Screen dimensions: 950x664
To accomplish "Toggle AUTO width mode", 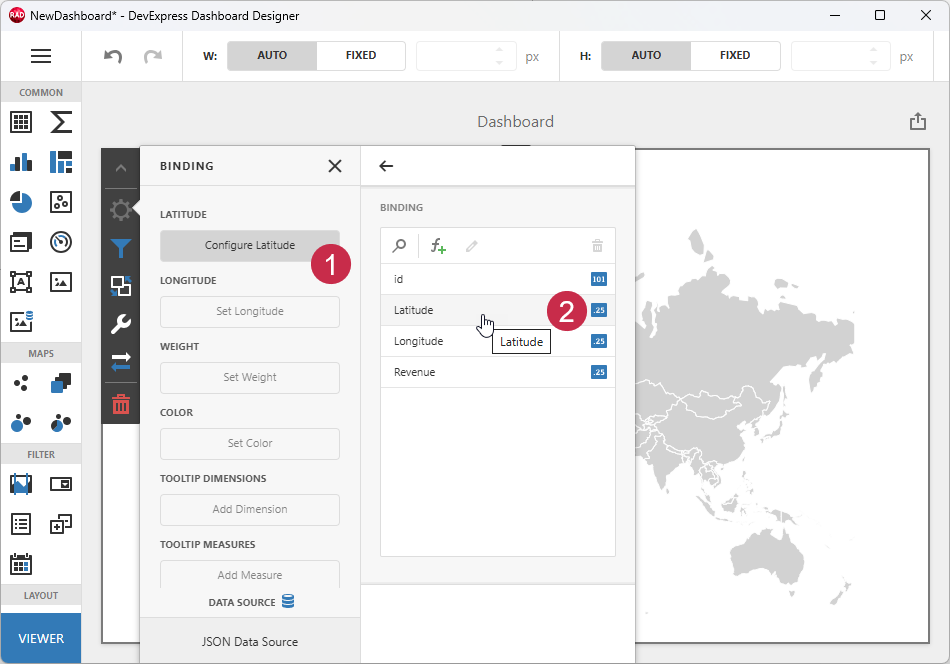I will click(271, 55).
